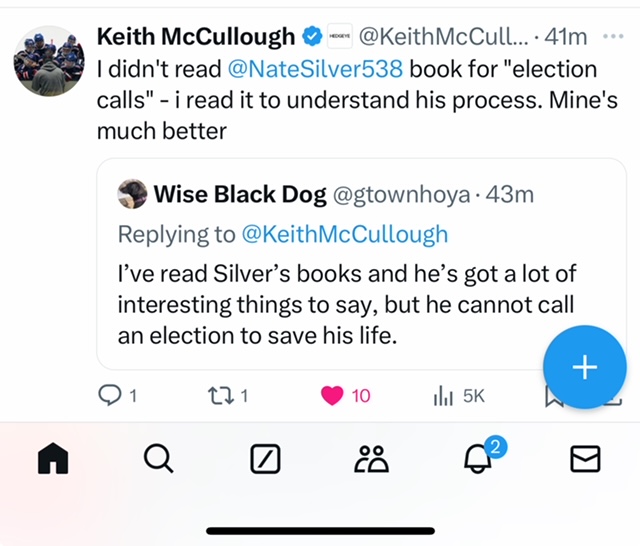Open Messages envelope icon
This screenshot has height=546, width=640.
584,458
